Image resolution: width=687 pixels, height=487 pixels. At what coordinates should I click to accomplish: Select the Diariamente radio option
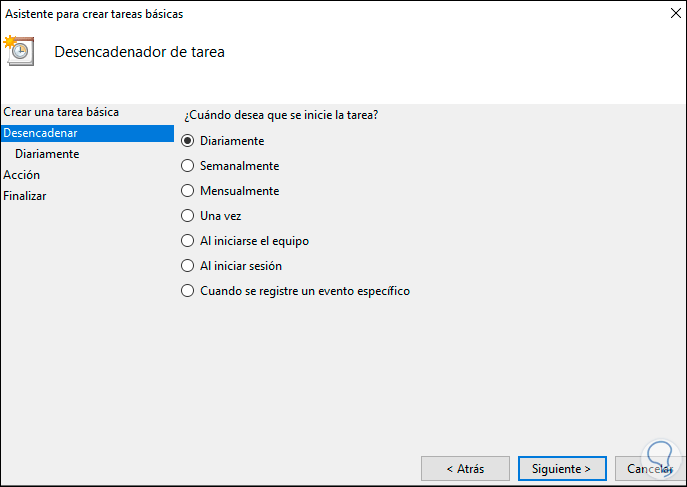coord(187,141)
